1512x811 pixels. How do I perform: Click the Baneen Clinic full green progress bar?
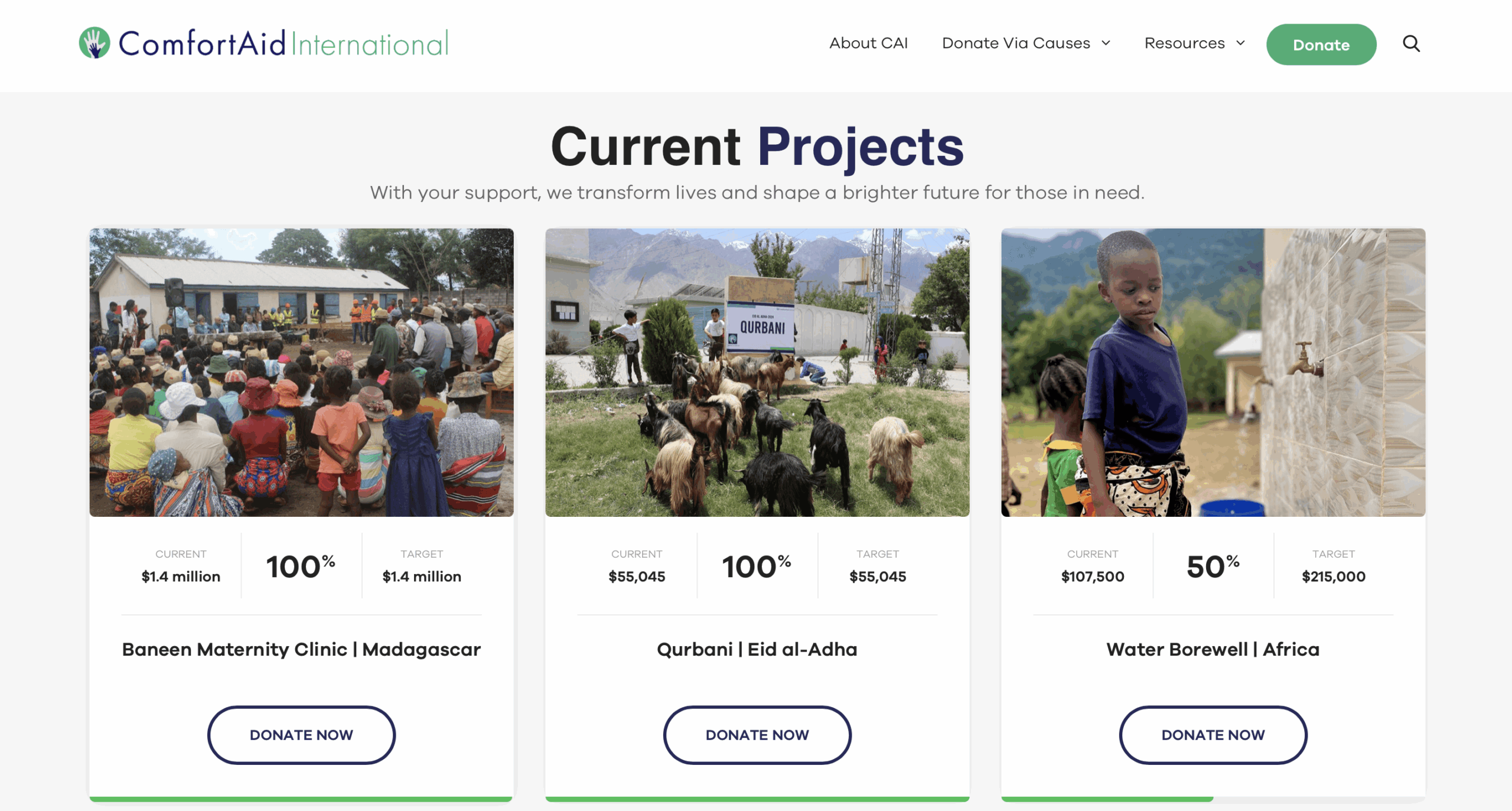click(301, 799)
